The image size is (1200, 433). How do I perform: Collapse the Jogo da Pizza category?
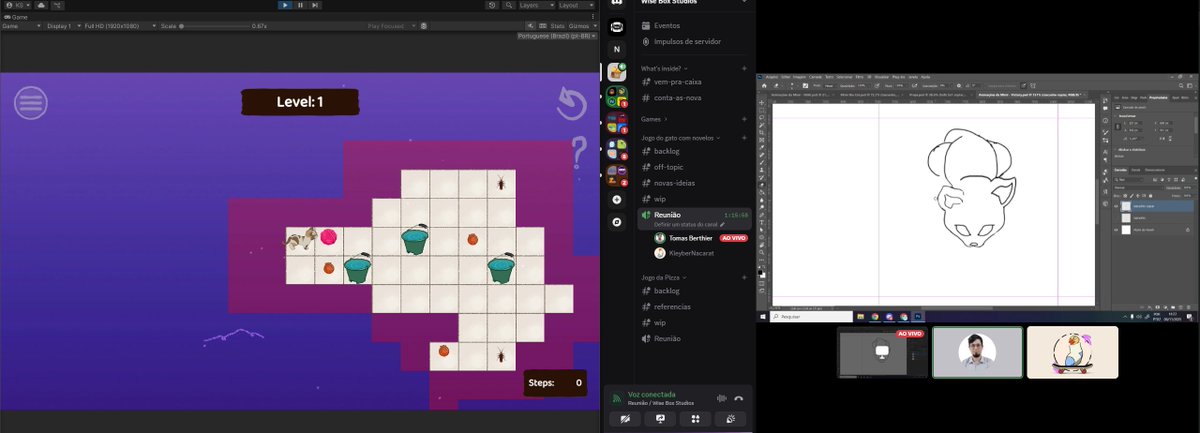[662, 276]
